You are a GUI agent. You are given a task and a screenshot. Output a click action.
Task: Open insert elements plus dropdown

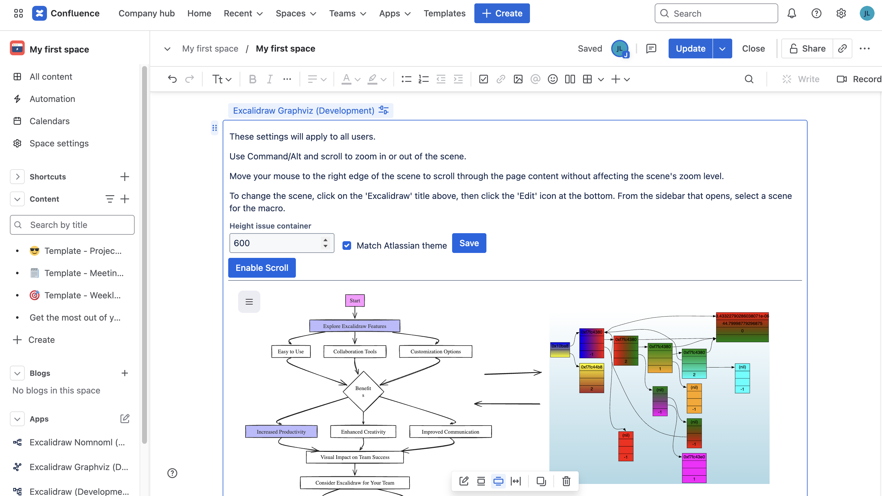(x=620, y=79)
